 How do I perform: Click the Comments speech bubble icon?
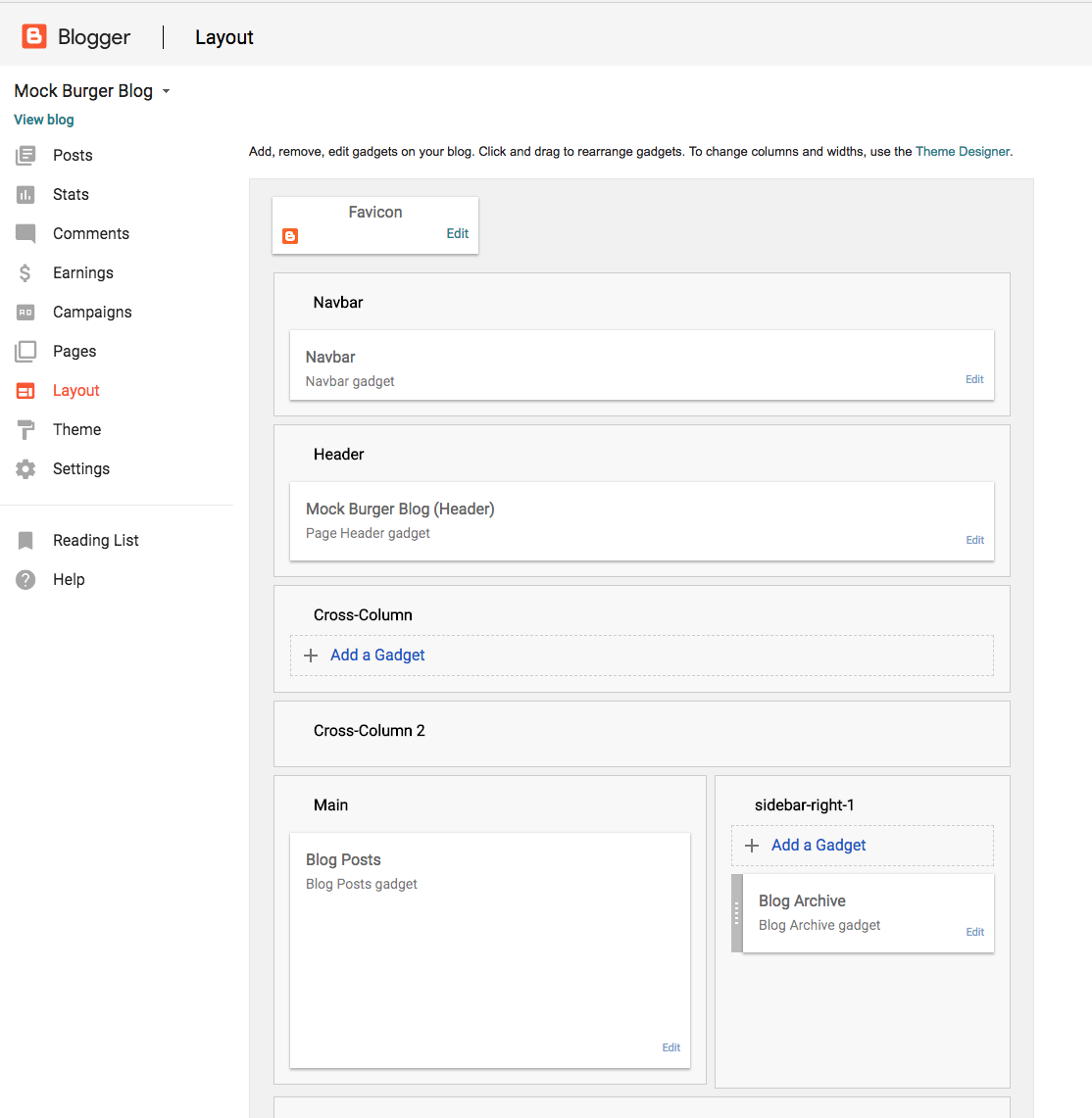click(26, 233)
